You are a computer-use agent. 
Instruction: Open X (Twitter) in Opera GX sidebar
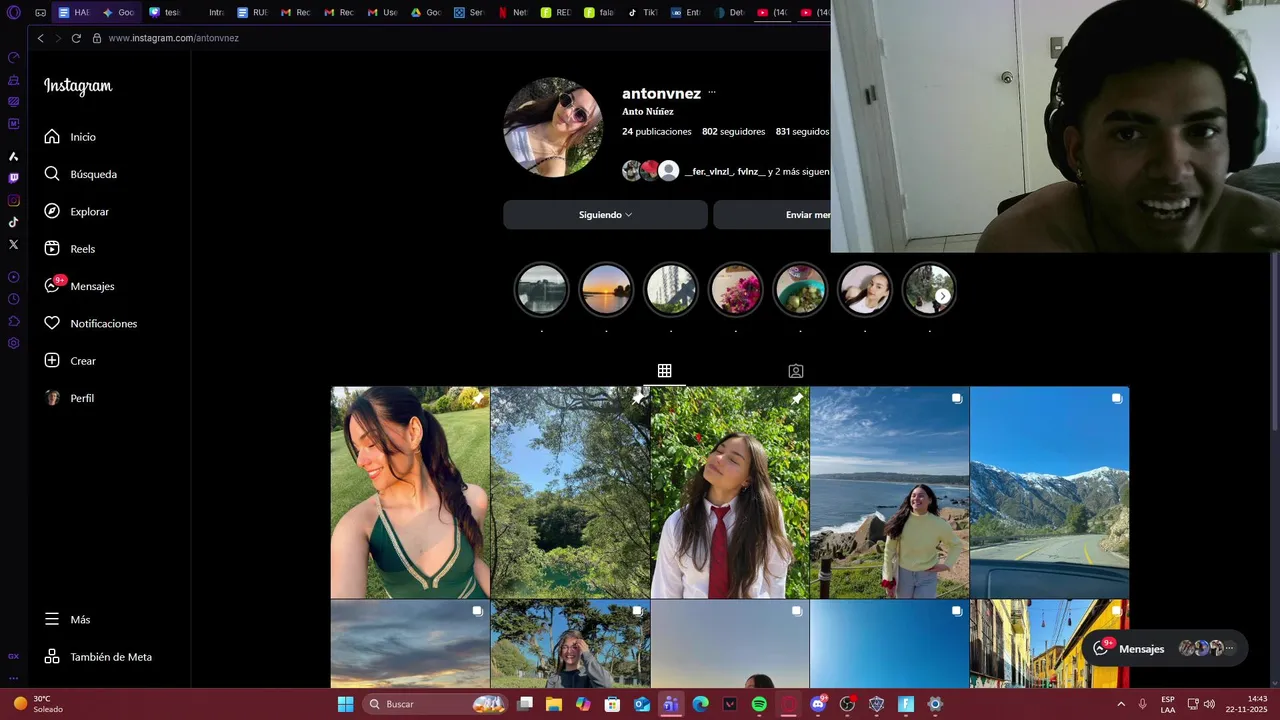coord(13,244)
